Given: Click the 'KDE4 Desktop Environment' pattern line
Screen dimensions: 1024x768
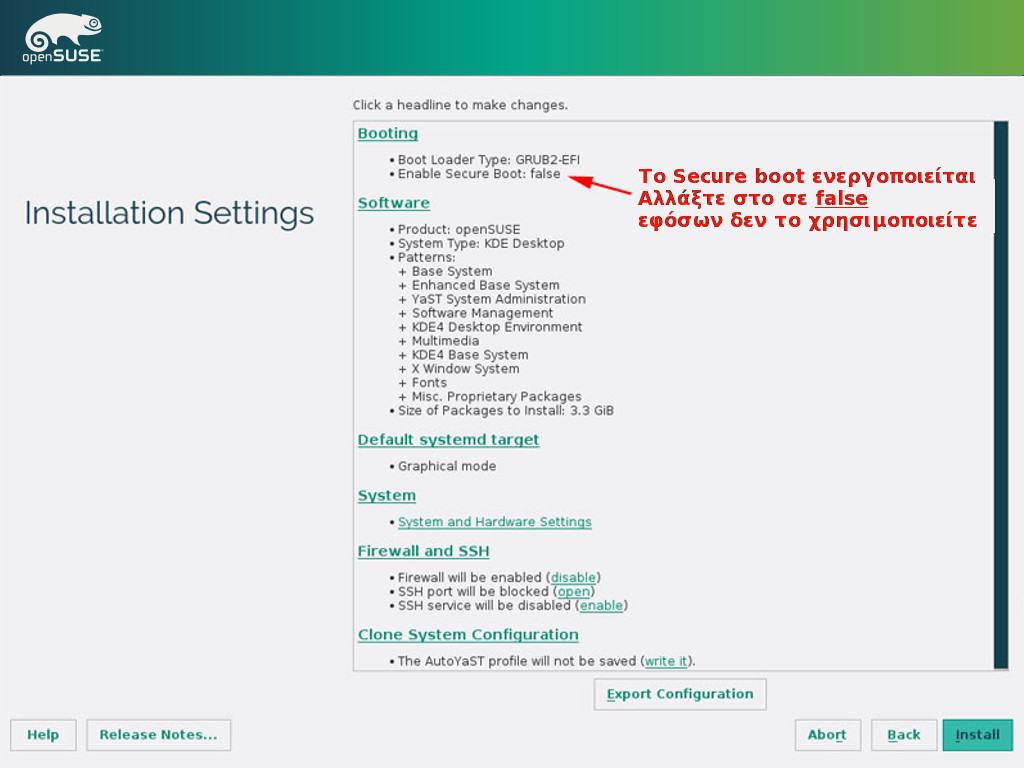Looking at the screenshot, I should point(496,327).
